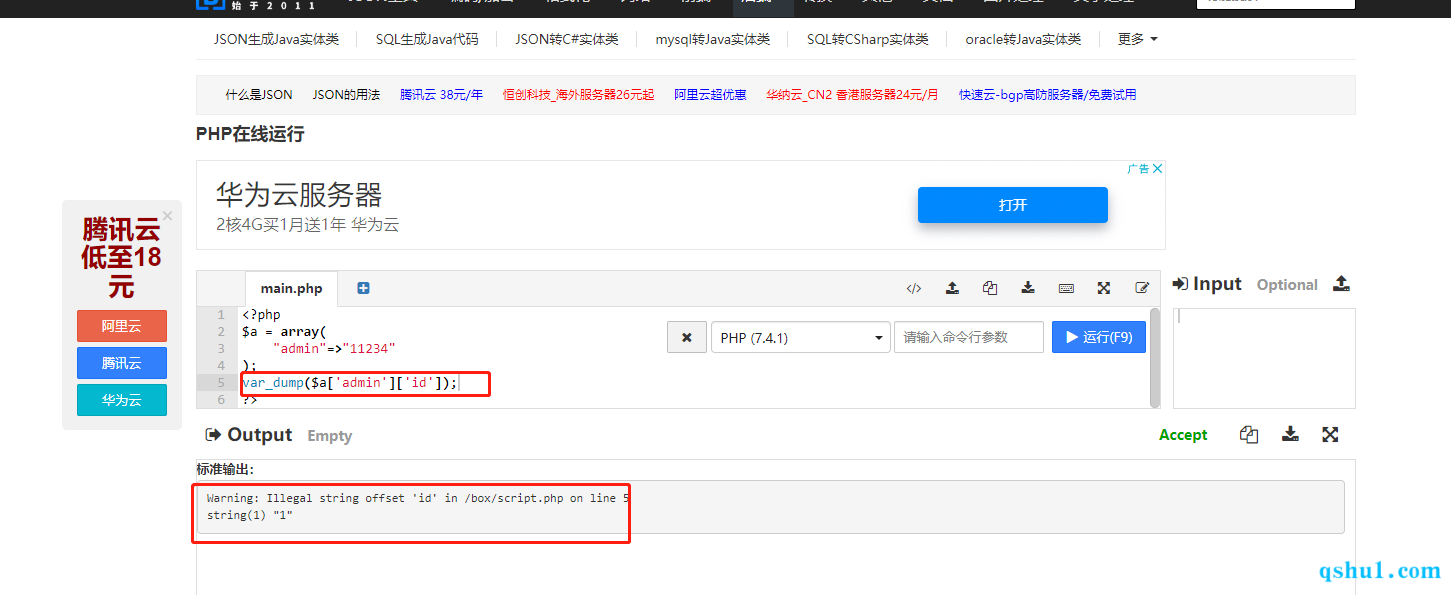The width and height of the screenshot is (1451, 595).
Task: Download the output result
Action: click(x=1291, y=435)
